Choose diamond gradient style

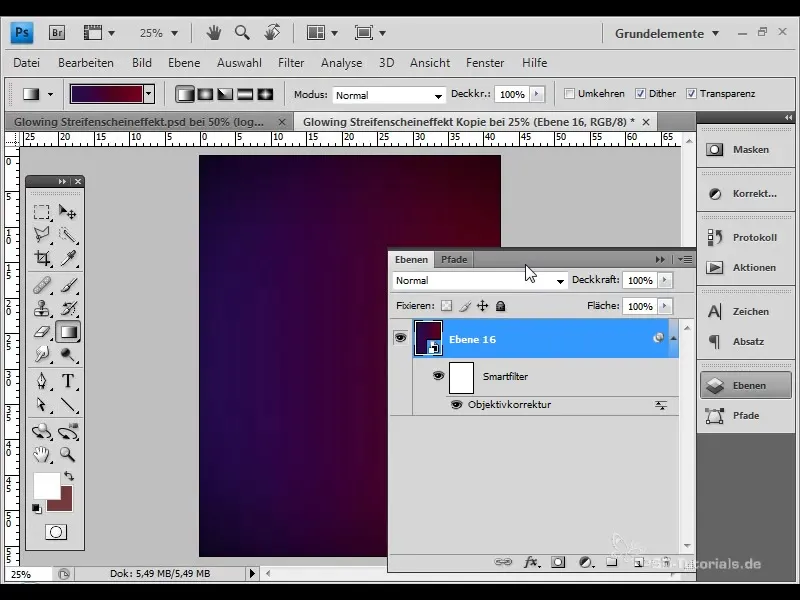point(265,94)
